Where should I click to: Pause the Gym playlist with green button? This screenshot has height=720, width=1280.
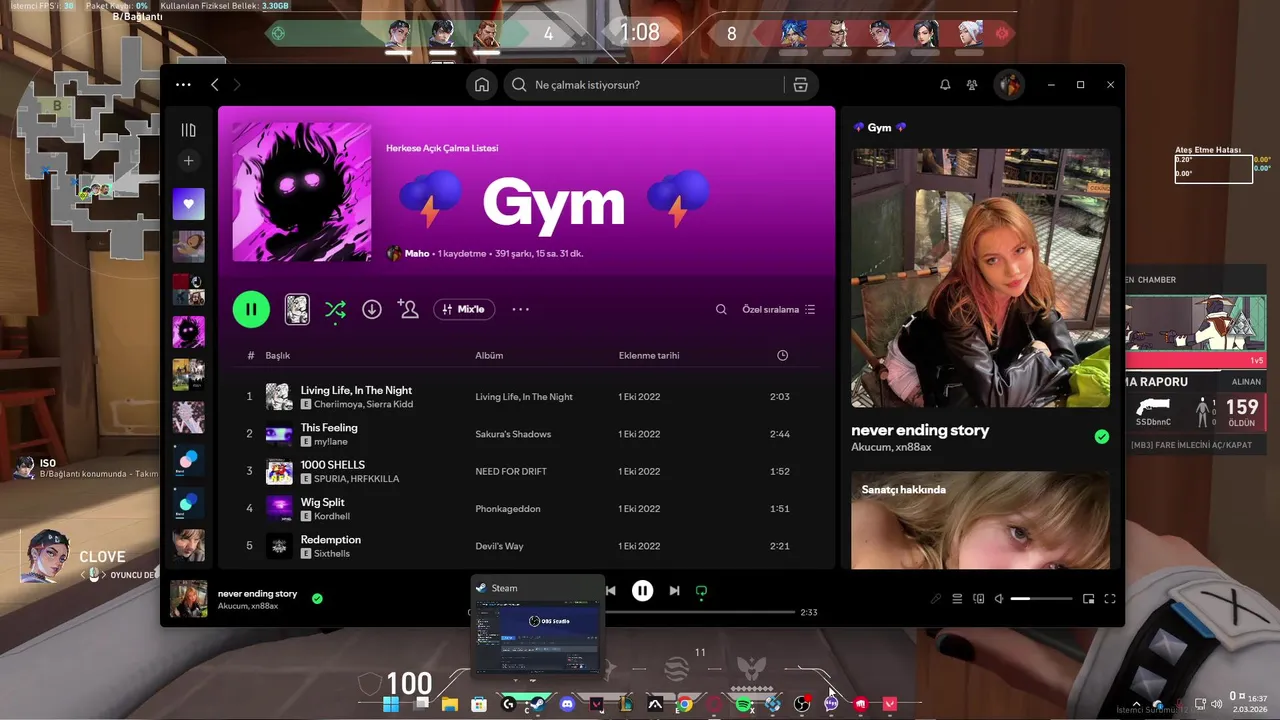coord(251,309)
